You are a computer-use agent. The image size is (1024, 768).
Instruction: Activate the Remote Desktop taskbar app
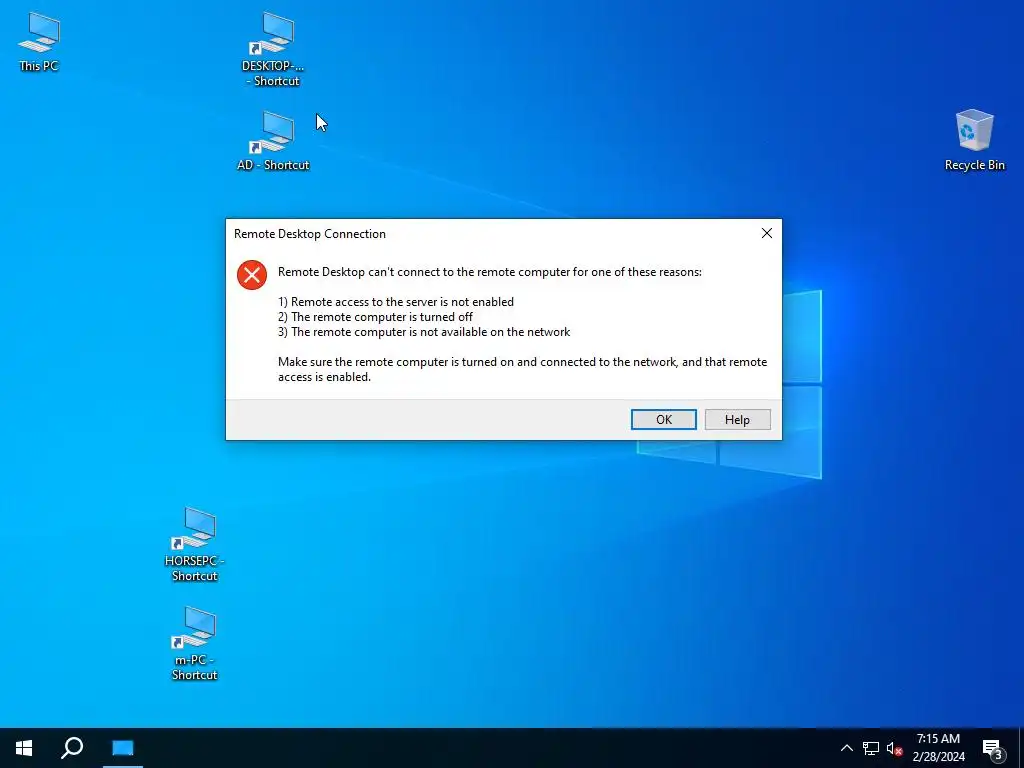point(123,748)
